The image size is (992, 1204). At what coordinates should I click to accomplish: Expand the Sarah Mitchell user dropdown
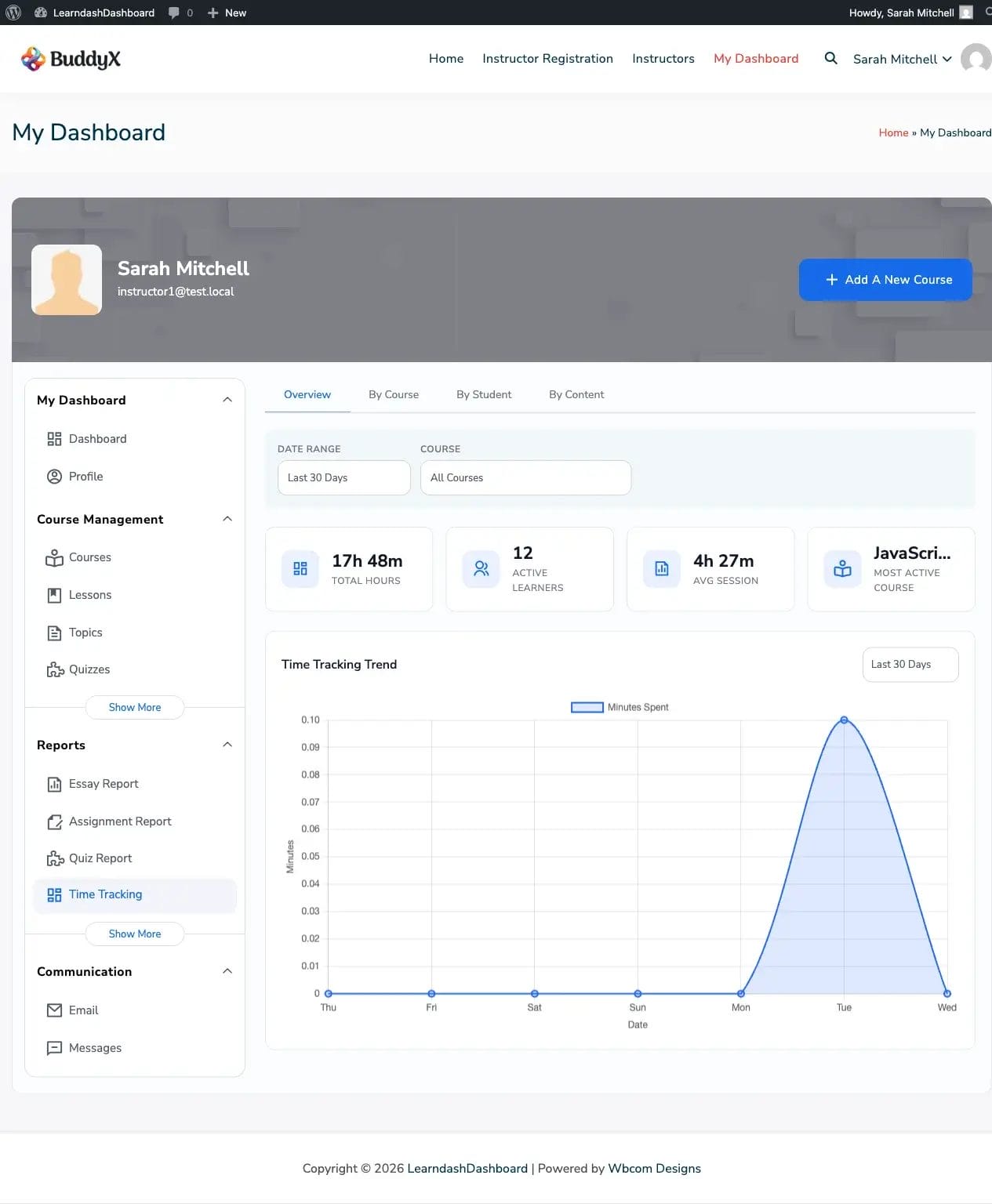point(902,60)
